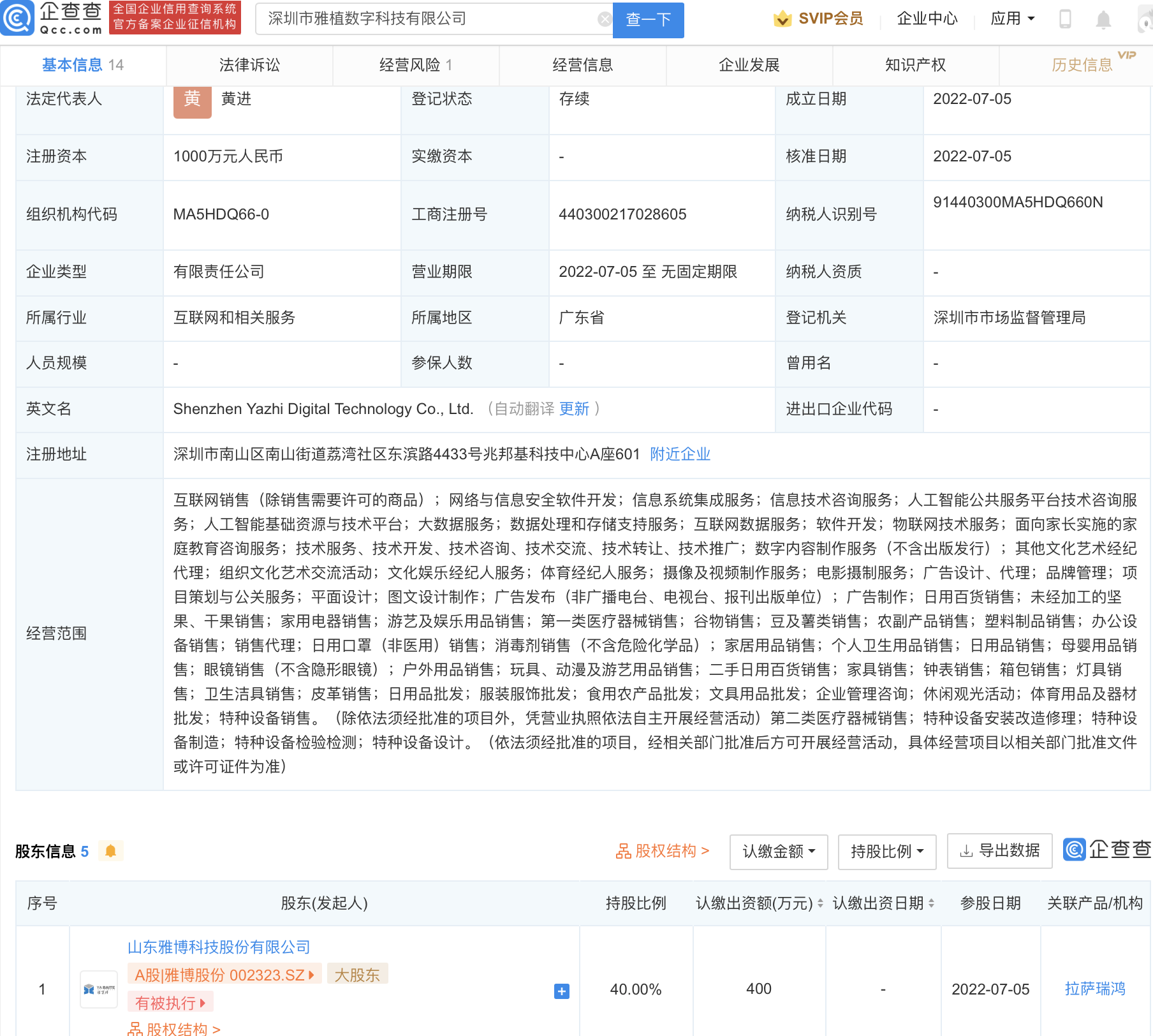This screenshot has height=1036, width=1153.
Task: Expand 持股比例 filter dropdown
Action: [887, 852]
